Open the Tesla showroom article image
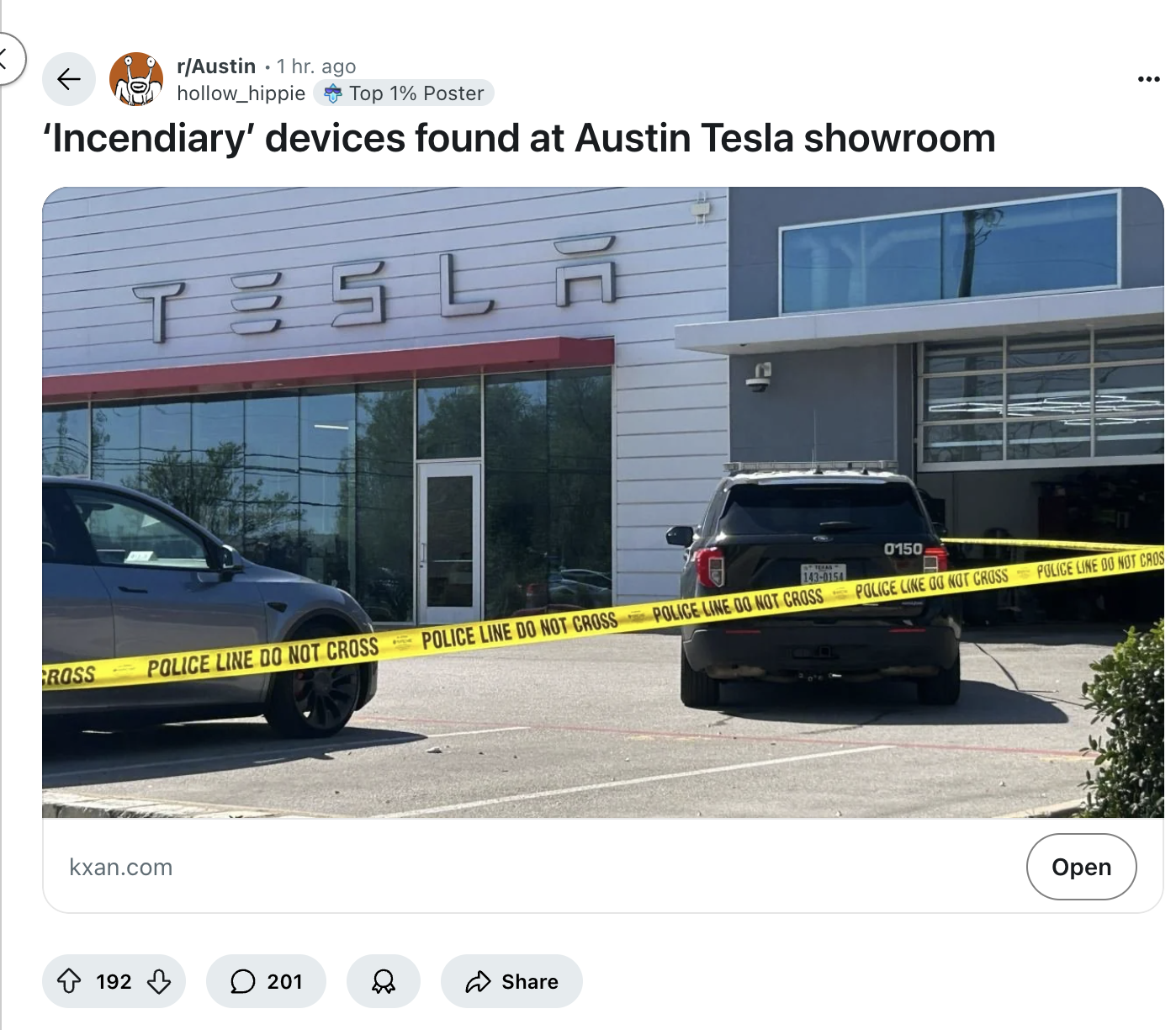The width and height of the screenshot is (1176, 1030). click(x=603, y=502)
